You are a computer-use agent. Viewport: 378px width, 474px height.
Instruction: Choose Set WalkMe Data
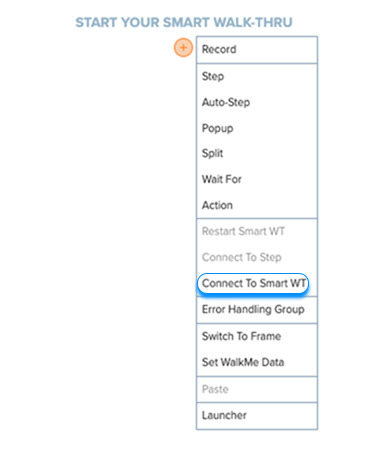pos(257,362)
